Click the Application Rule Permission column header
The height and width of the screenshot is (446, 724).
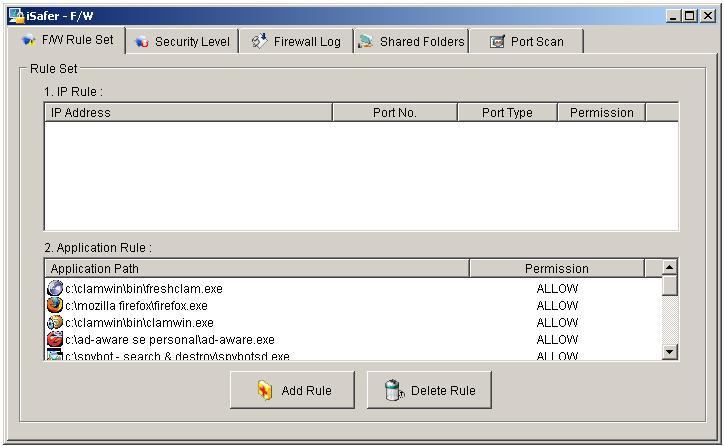tap(557, 269)
